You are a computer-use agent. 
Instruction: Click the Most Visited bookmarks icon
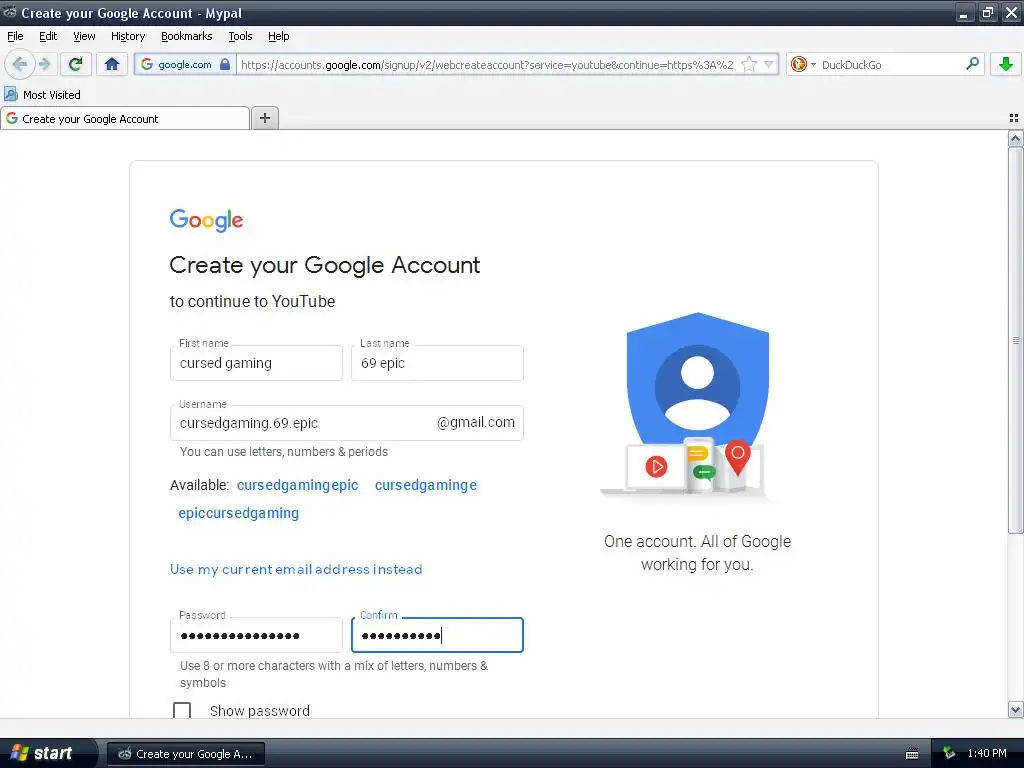point(11,94)
